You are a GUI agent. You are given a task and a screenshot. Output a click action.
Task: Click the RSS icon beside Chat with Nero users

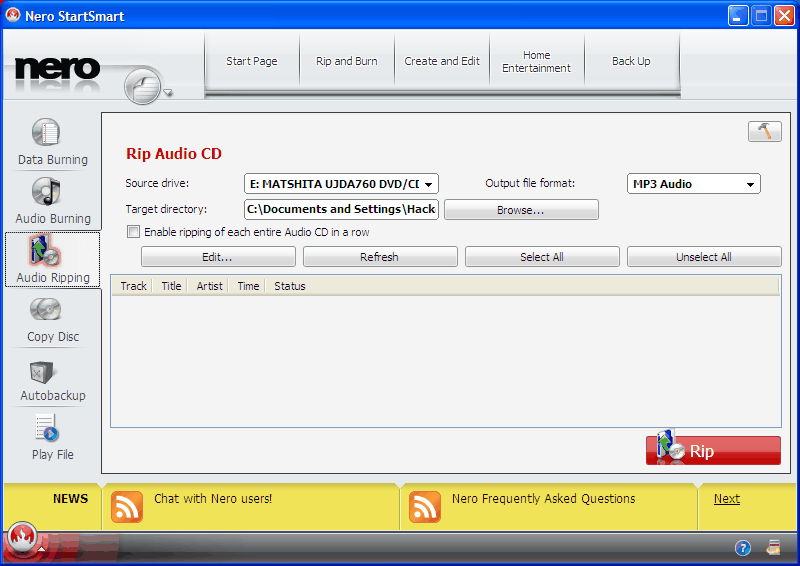(127, 507)
